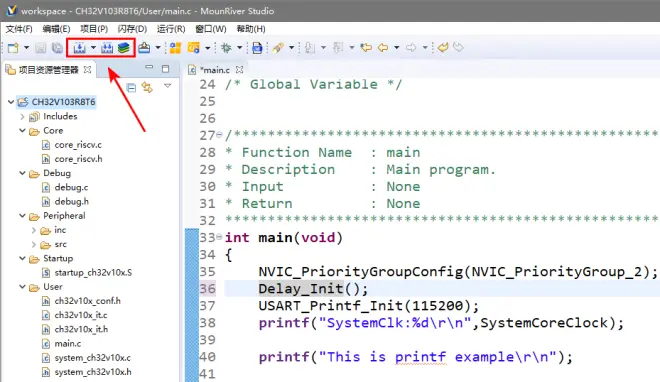Select the 项目资源管理器 panel tab

coord(48,70)
